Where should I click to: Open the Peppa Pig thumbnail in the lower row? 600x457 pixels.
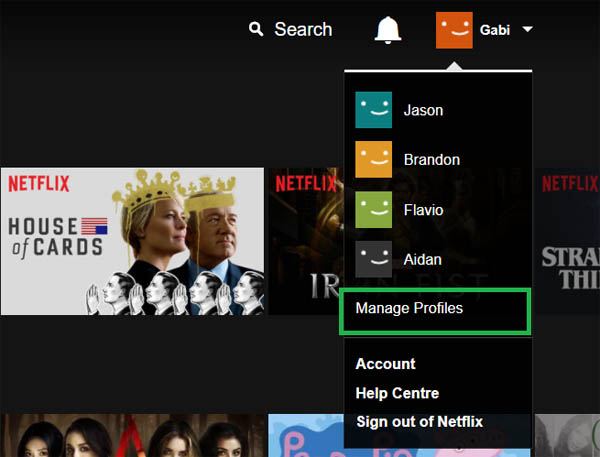[307, 436]
